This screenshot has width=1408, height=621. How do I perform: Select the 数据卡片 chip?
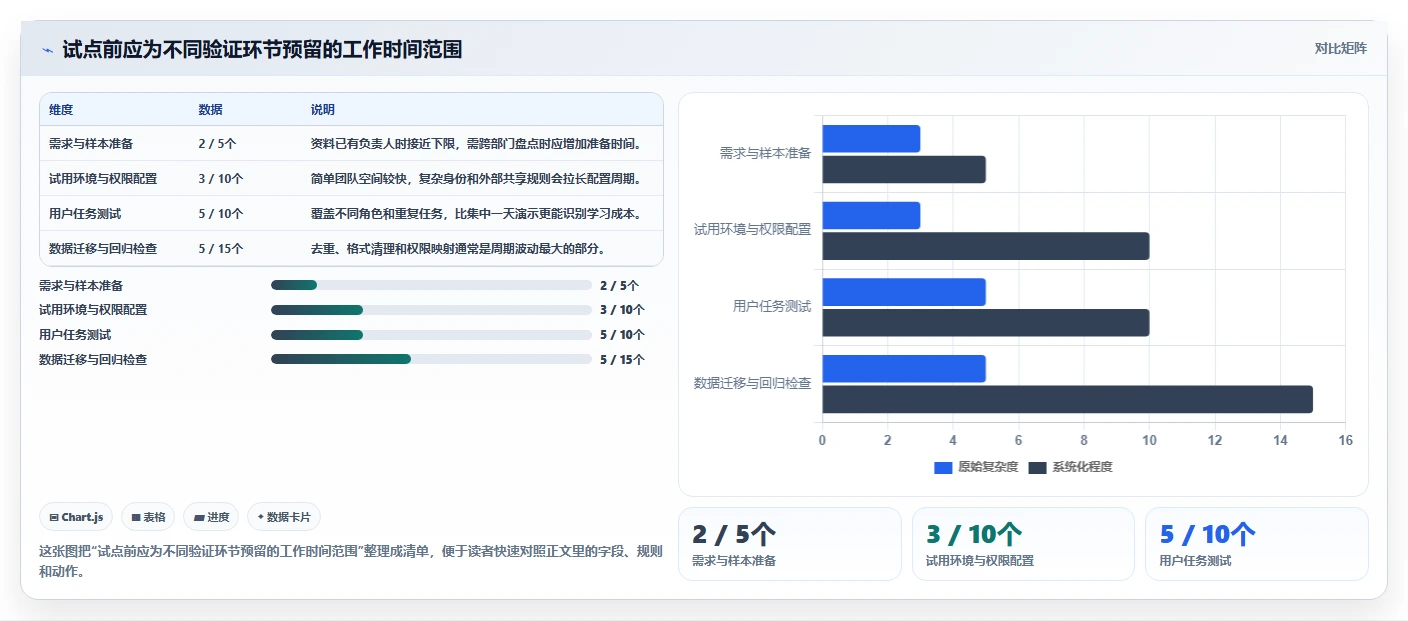tap(284, 517)
